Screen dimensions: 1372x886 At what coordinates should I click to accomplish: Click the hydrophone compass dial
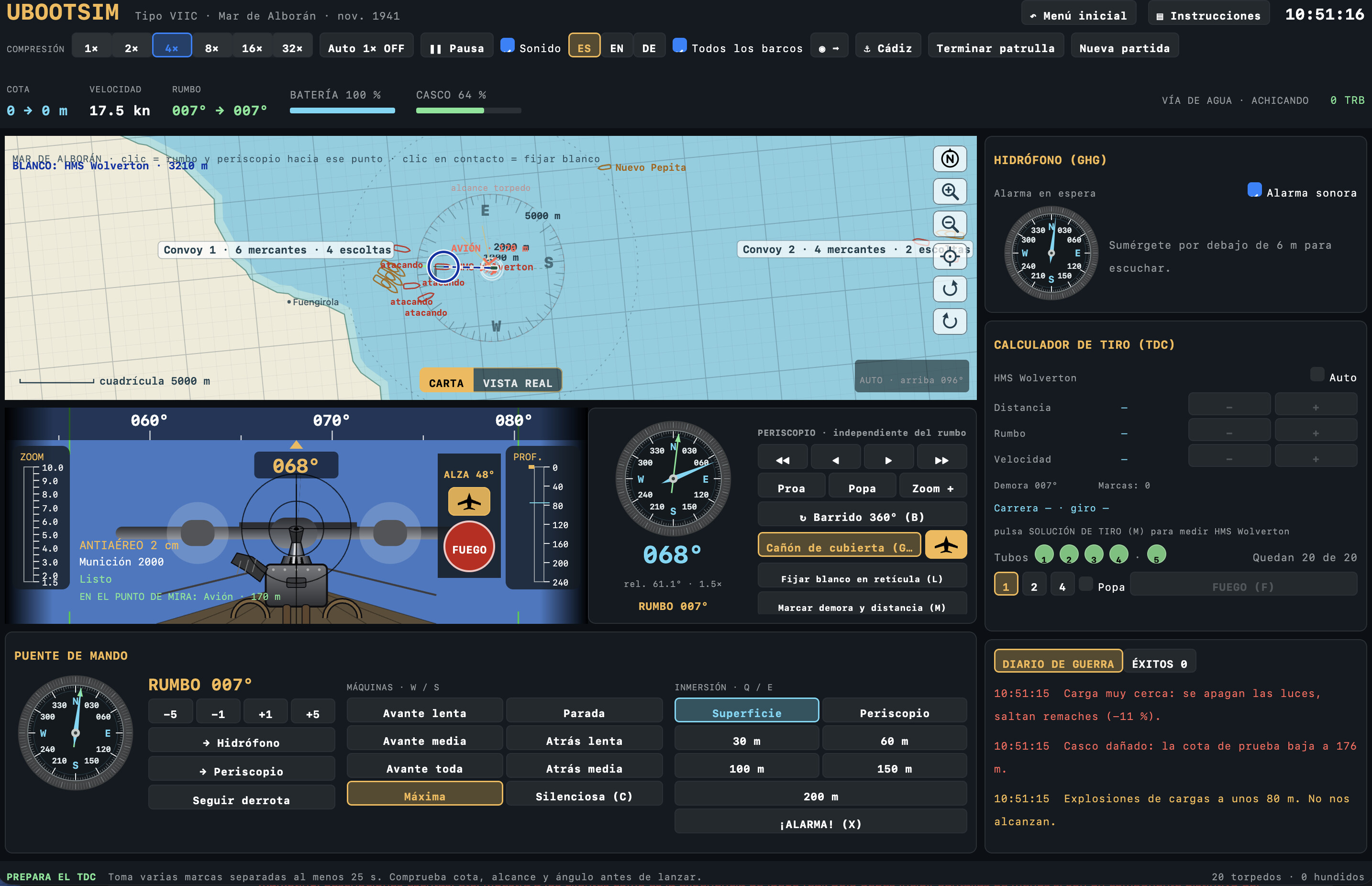click(x=1051, y=252)
